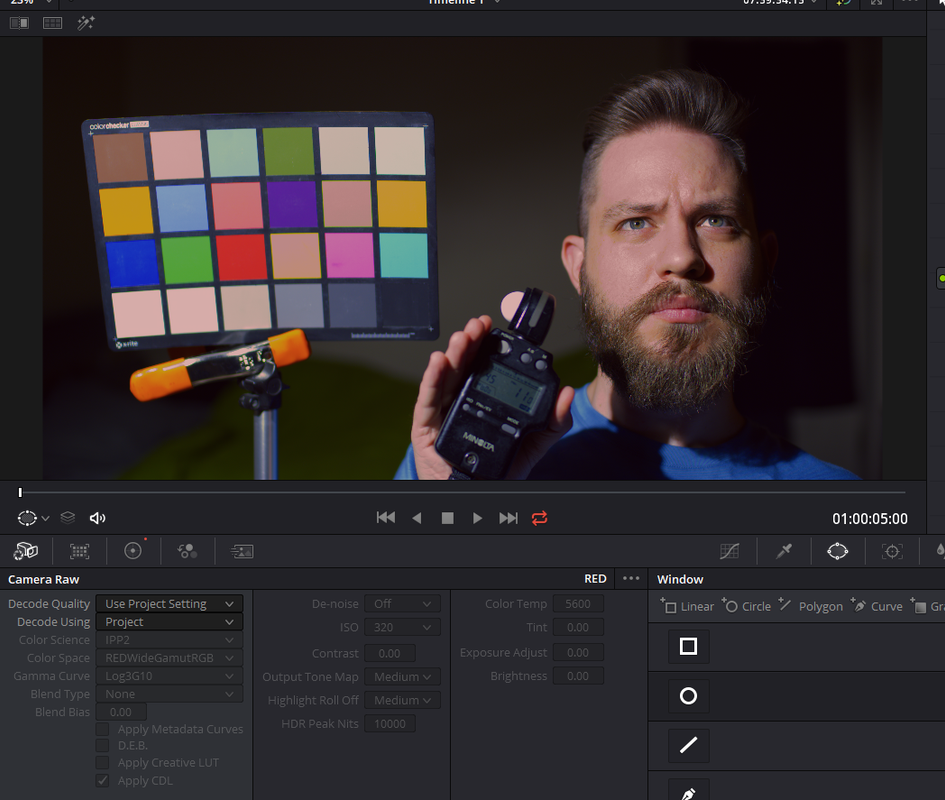Click the Blend Bias value field
This screenshot has width=945, height=800.
[121, 712]
